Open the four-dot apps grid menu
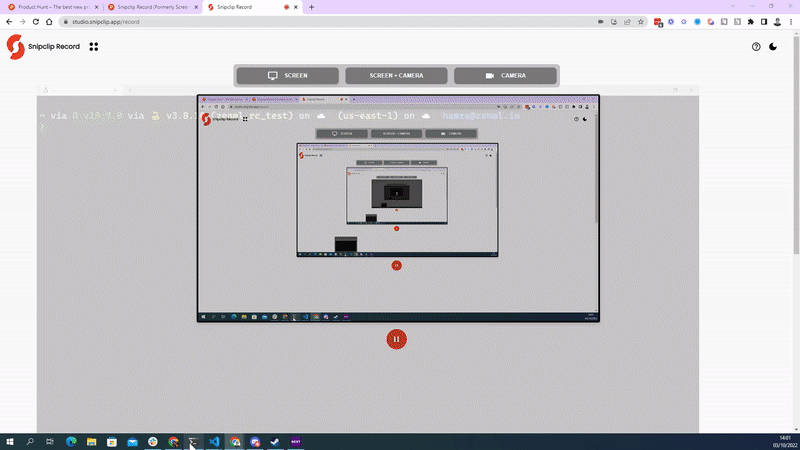 [x=93, y=46]
